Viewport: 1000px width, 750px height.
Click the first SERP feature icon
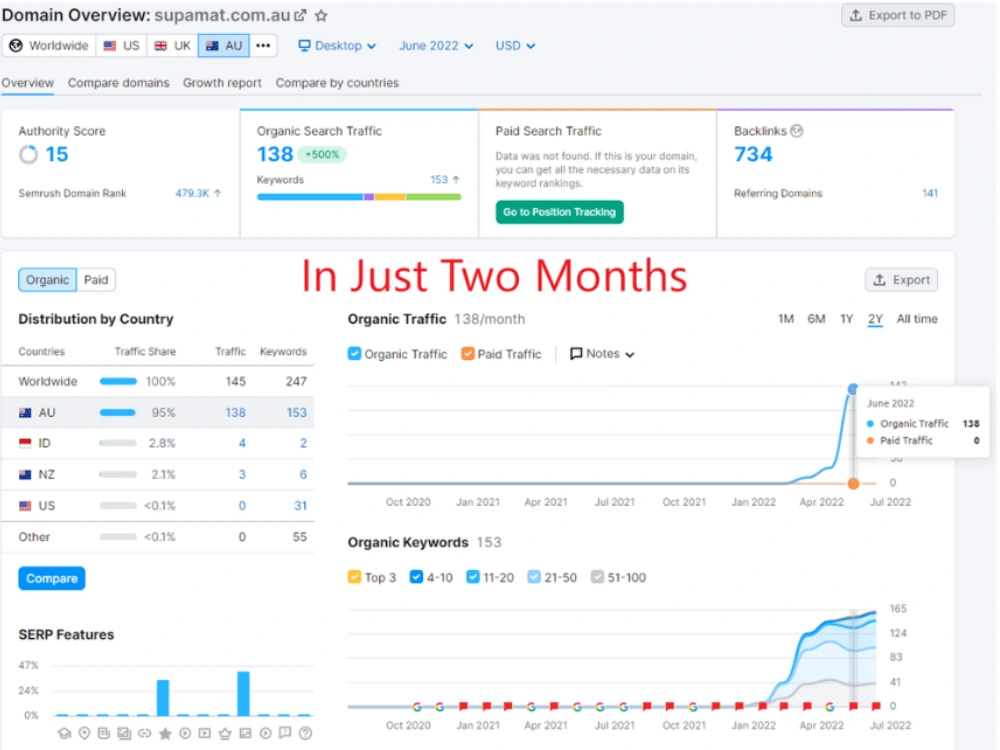pyautogui.click(x=64, y=733)
